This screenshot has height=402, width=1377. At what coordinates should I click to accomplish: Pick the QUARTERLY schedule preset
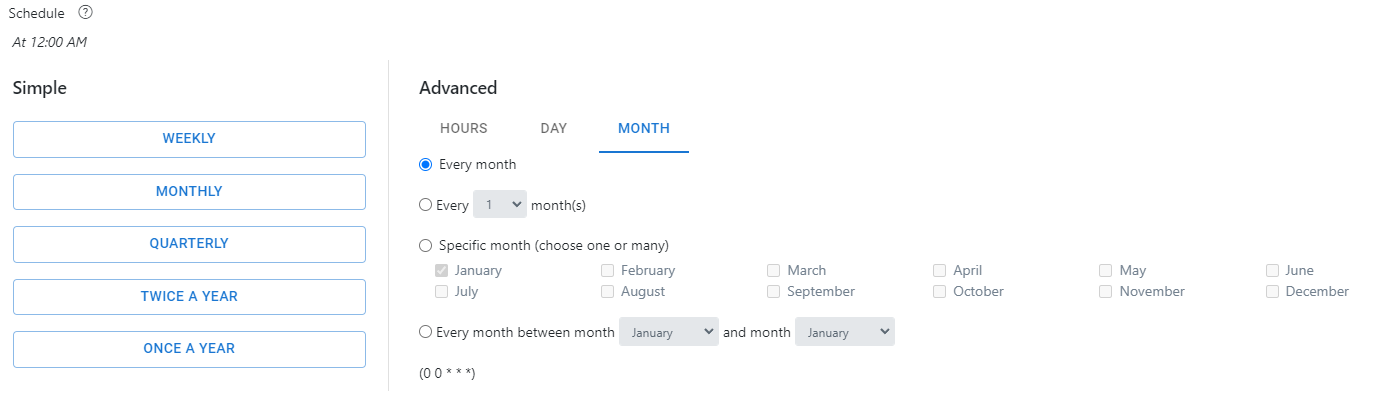tap(189, 244)
